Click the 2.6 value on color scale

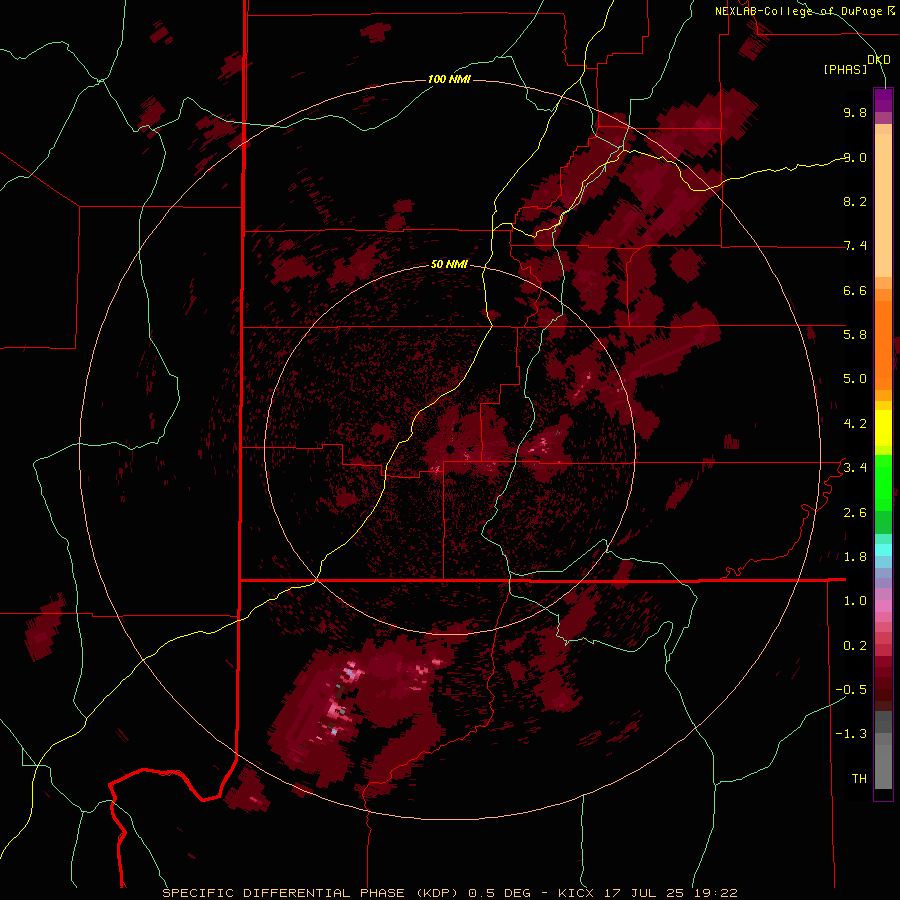click(x=855, y=513)
